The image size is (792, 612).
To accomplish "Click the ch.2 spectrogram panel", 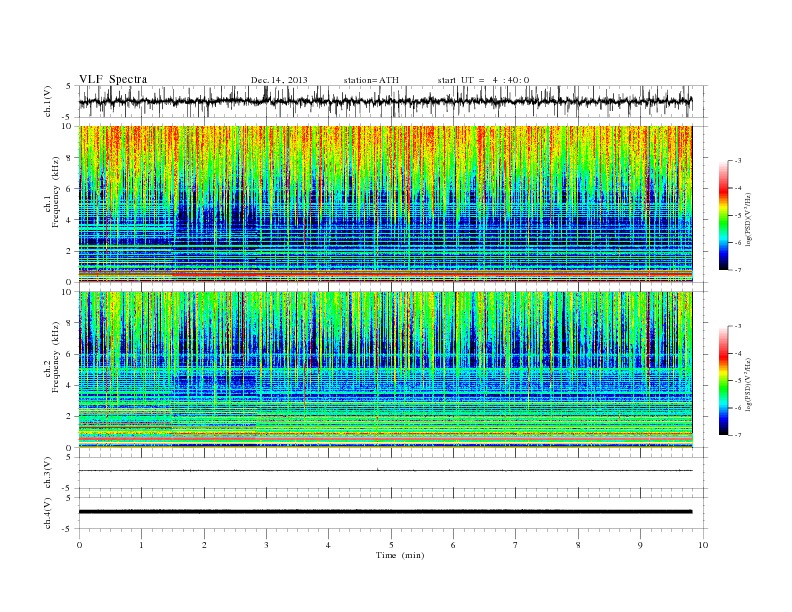I will pos(385,370).
